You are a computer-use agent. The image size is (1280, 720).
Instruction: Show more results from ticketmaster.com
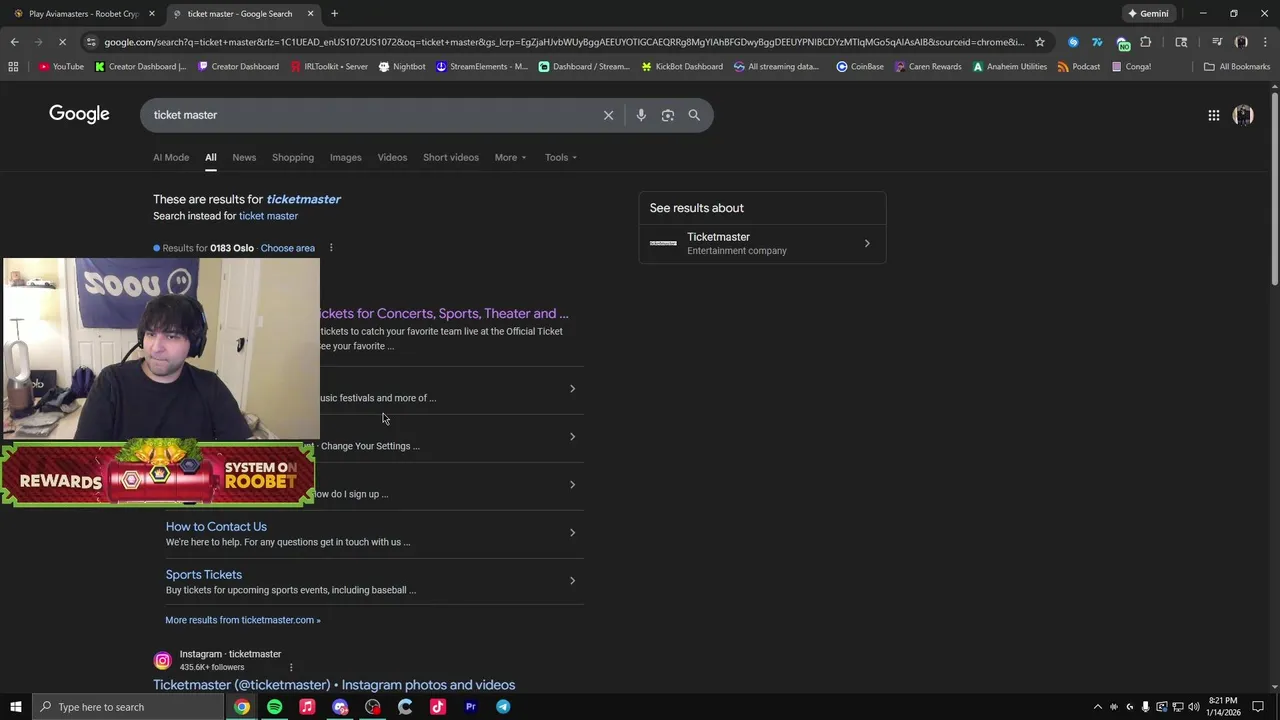[x=243, y=620]
